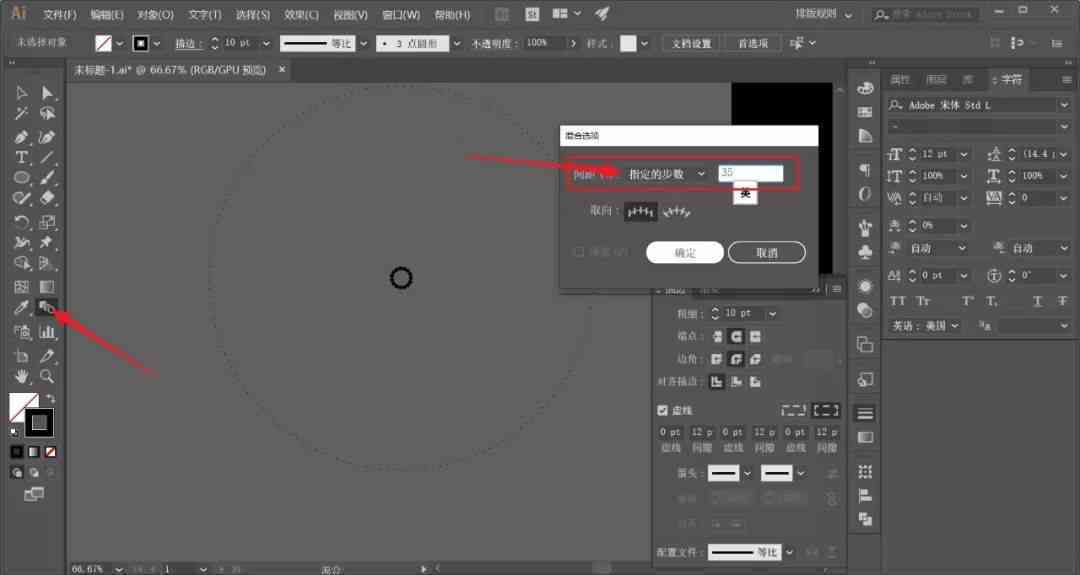Expand the fill color dropdown in control bar

click(120, 43)
